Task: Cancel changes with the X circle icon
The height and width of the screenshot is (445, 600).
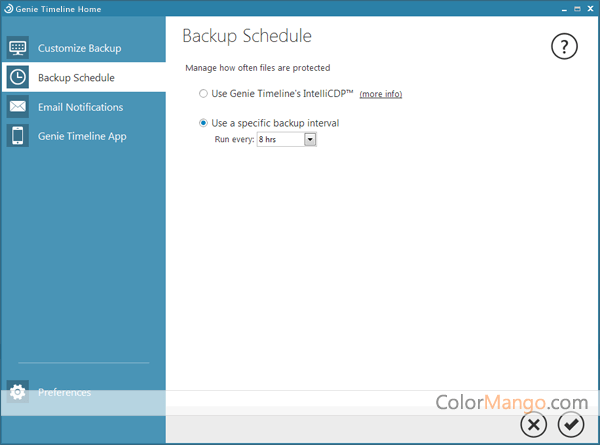Action: pos(534,425)
